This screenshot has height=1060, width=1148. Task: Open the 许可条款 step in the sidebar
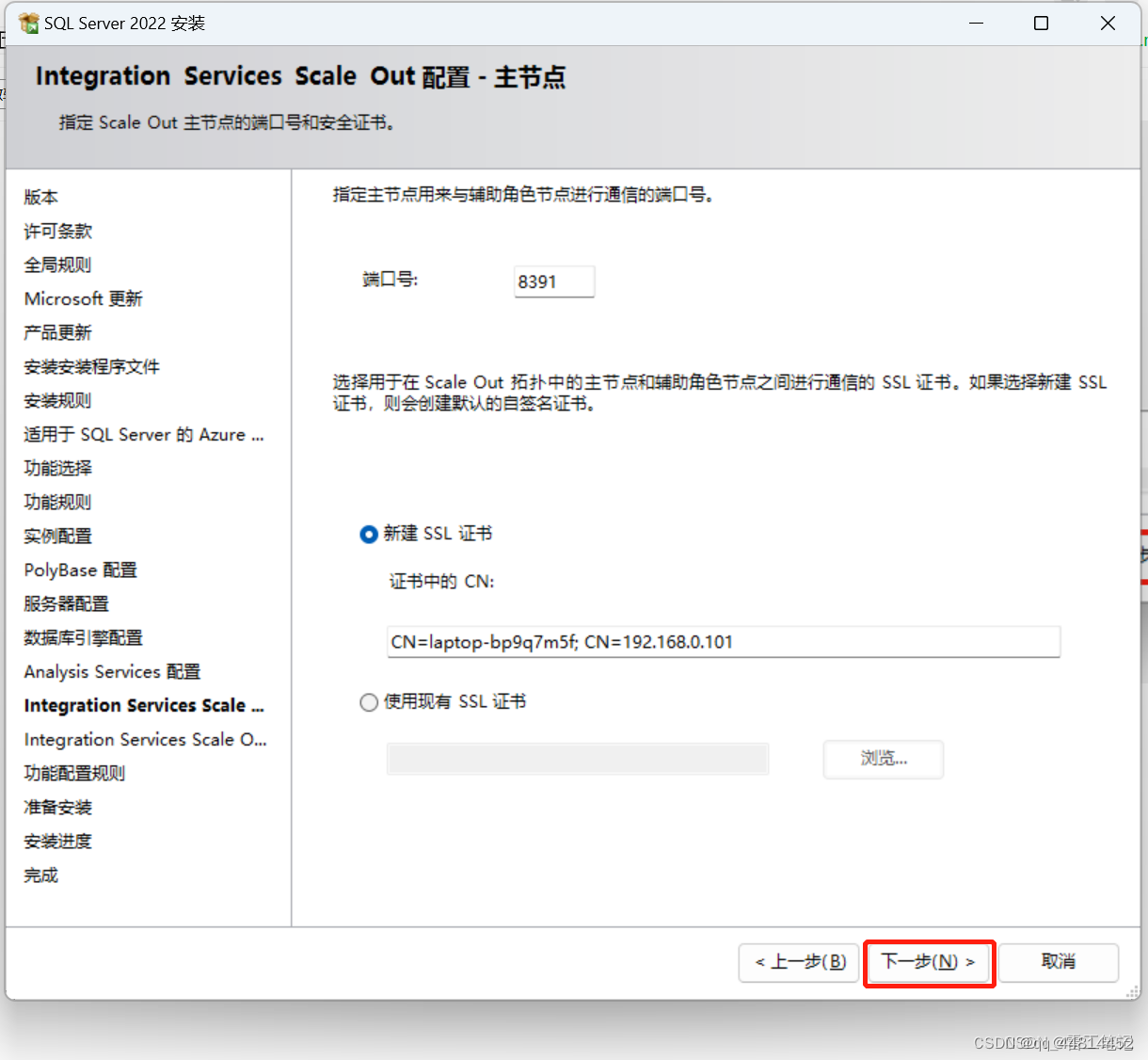click(x=58, y=232)
